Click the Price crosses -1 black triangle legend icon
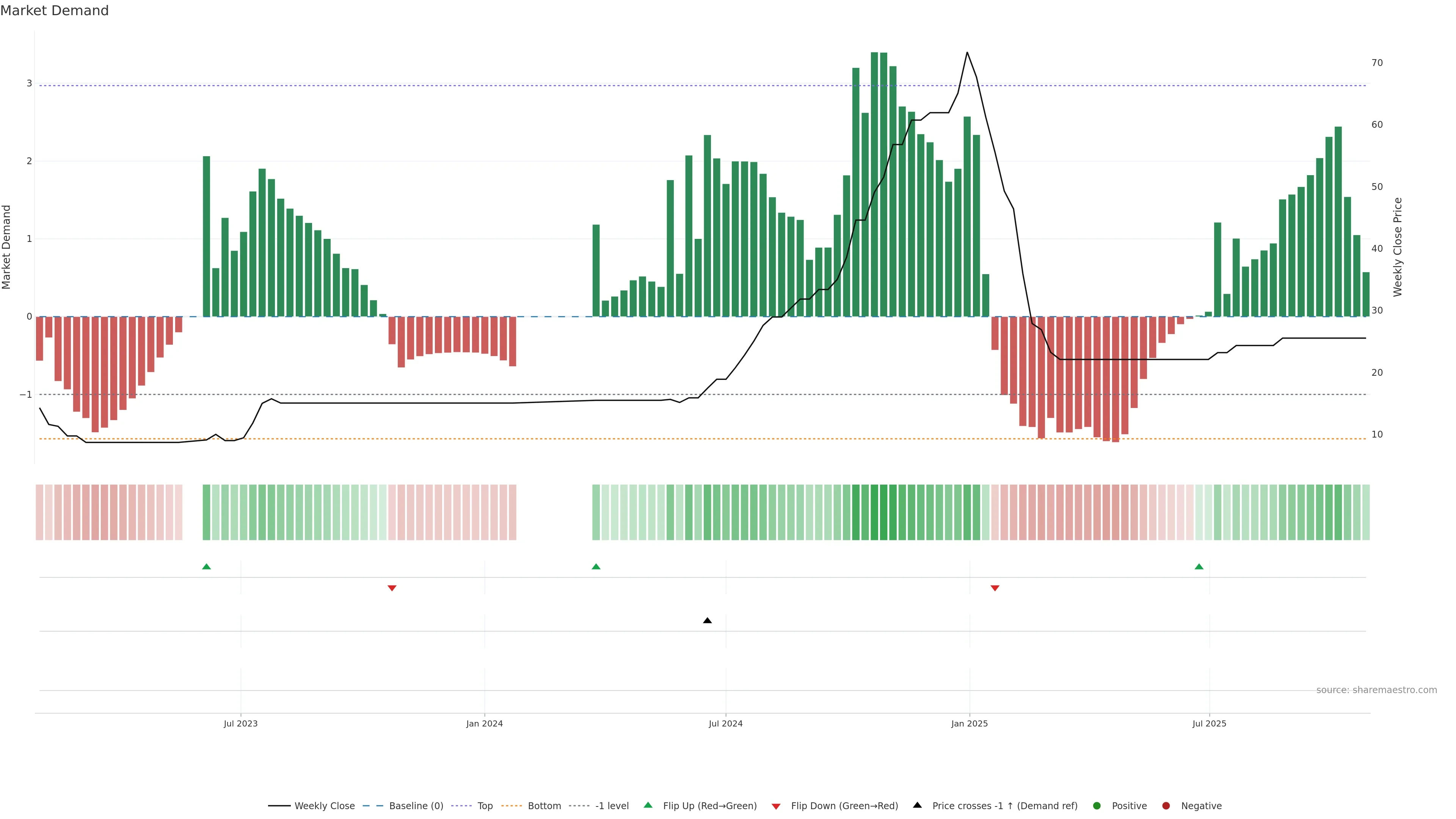The height and width of the screenshot is (819, 1456). [x=917, y=805]
